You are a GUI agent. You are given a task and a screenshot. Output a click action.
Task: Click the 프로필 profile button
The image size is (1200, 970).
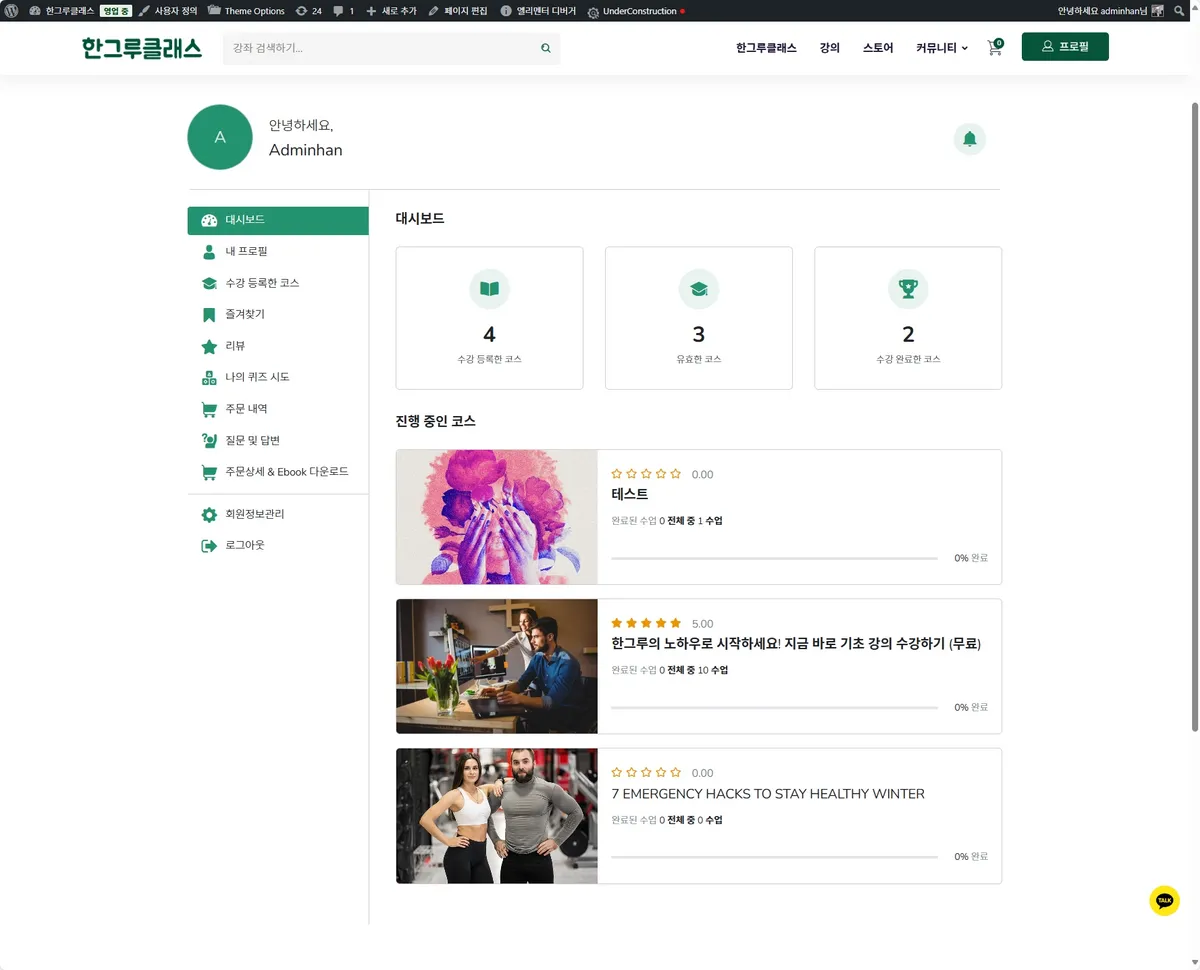coord(1065,46)
